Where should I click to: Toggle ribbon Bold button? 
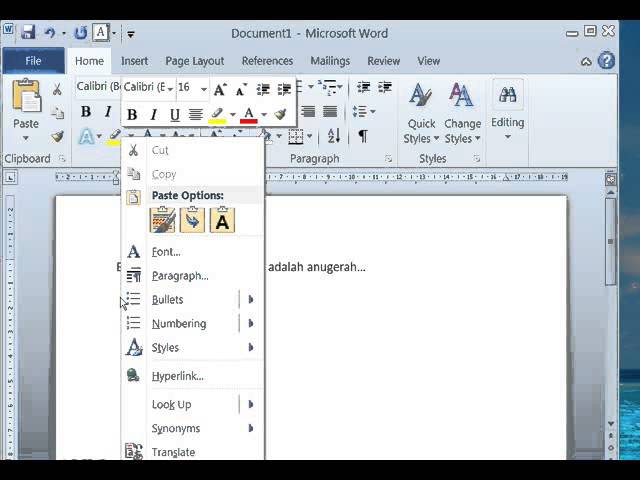pyautogui.click(x=86, y=111)
